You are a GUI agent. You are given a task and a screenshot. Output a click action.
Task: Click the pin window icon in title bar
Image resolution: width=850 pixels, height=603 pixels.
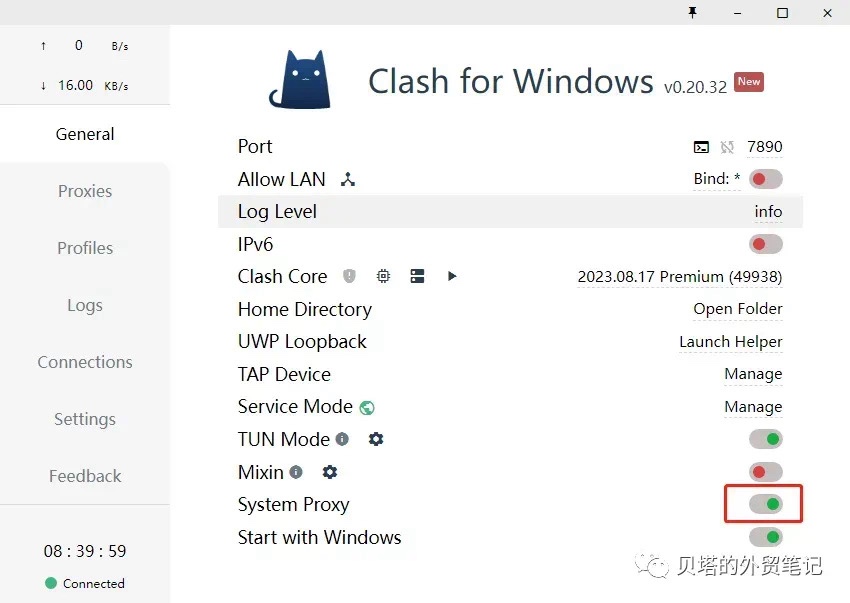click(692, 13)
